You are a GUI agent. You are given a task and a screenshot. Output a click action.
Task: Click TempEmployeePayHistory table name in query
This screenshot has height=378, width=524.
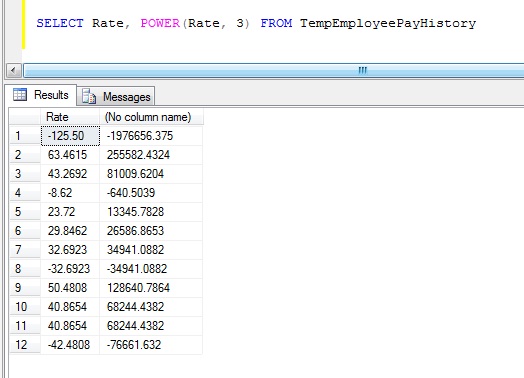[x=388, y=23]
